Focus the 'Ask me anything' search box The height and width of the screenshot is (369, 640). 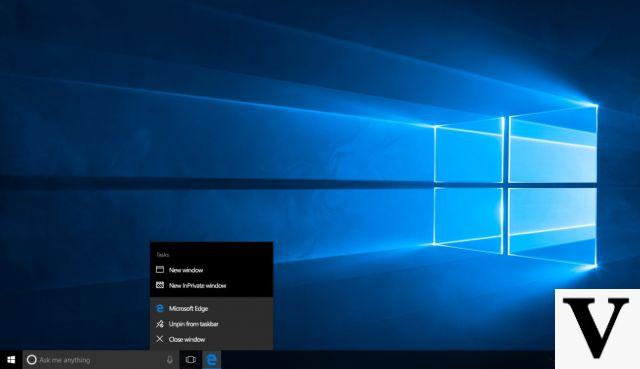(x=100, y=360)
